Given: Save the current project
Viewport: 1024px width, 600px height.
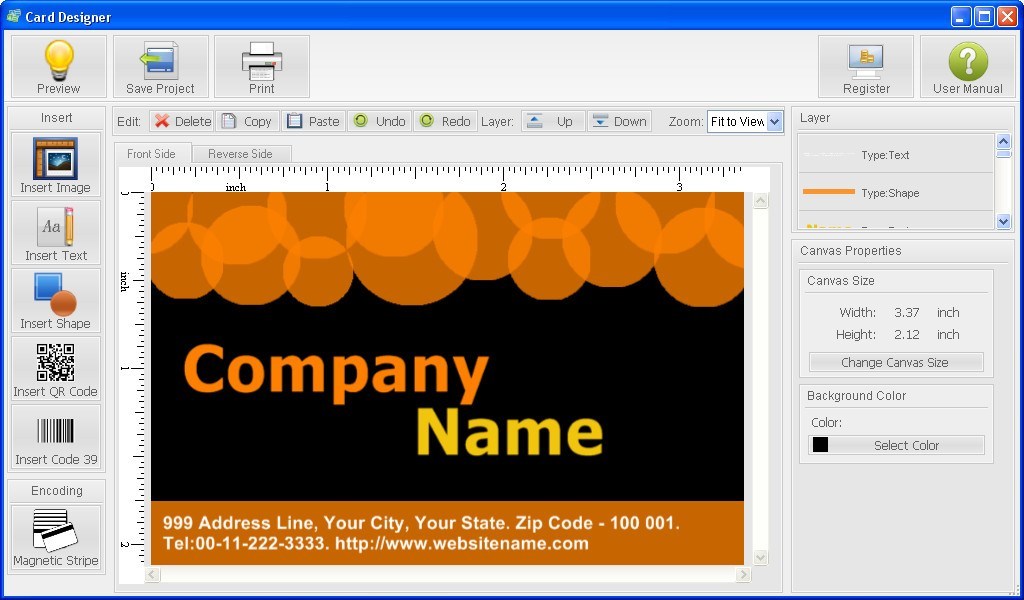Looking at the screenshot, I should (x=160, y=65).
